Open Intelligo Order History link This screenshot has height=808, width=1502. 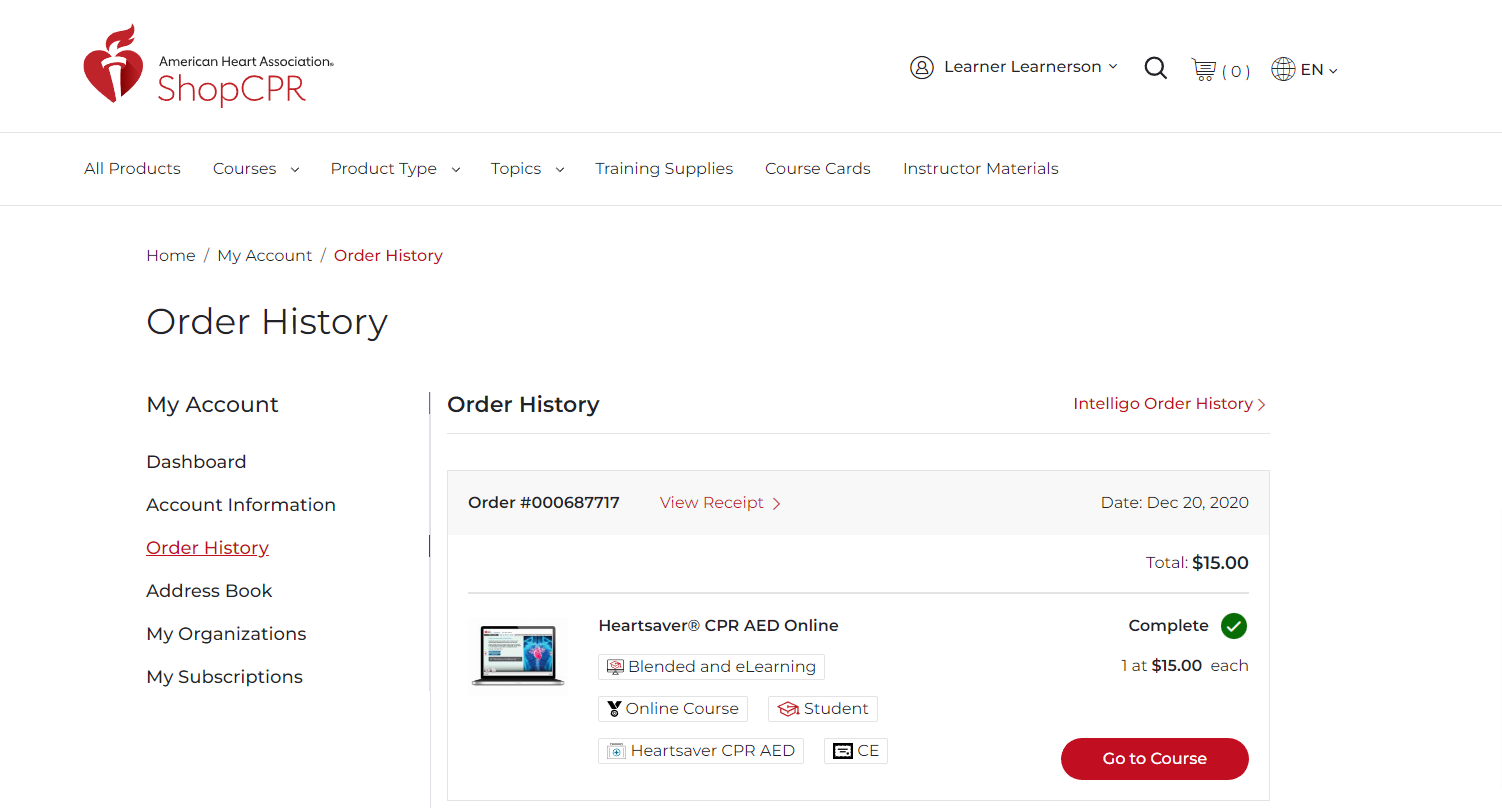1170,404
